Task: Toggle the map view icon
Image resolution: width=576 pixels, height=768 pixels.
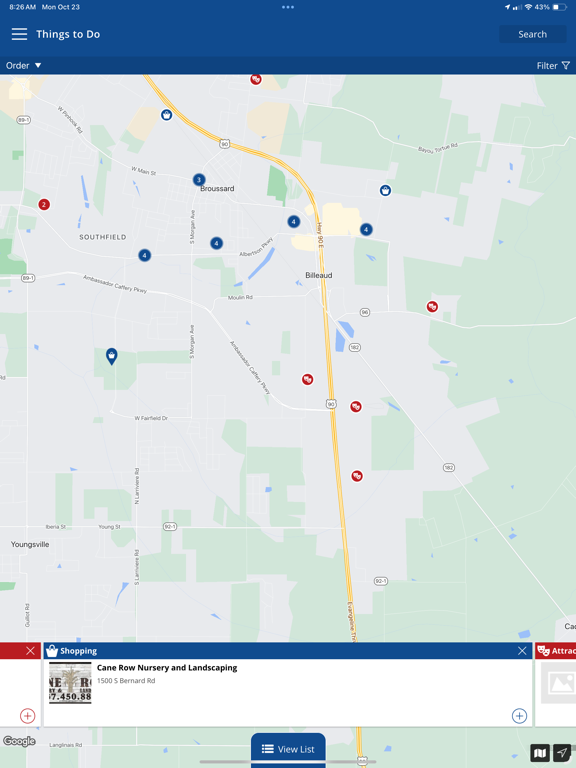Action: pos(540,753)
